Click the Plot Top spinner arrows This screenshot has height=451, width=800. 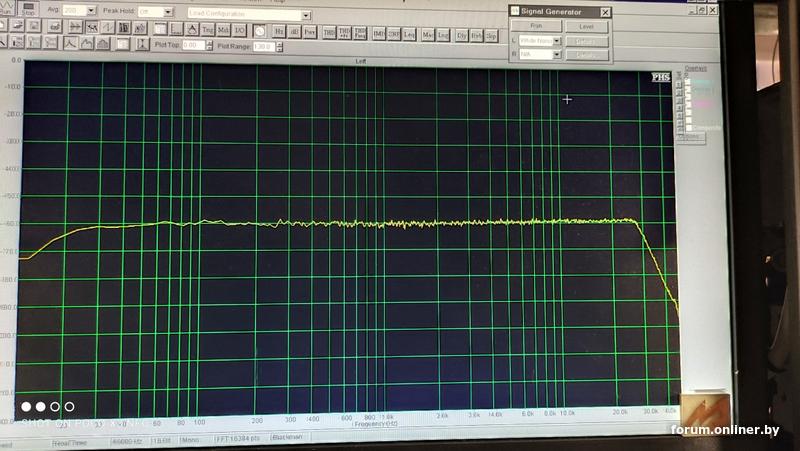click(x=209, y=46)
